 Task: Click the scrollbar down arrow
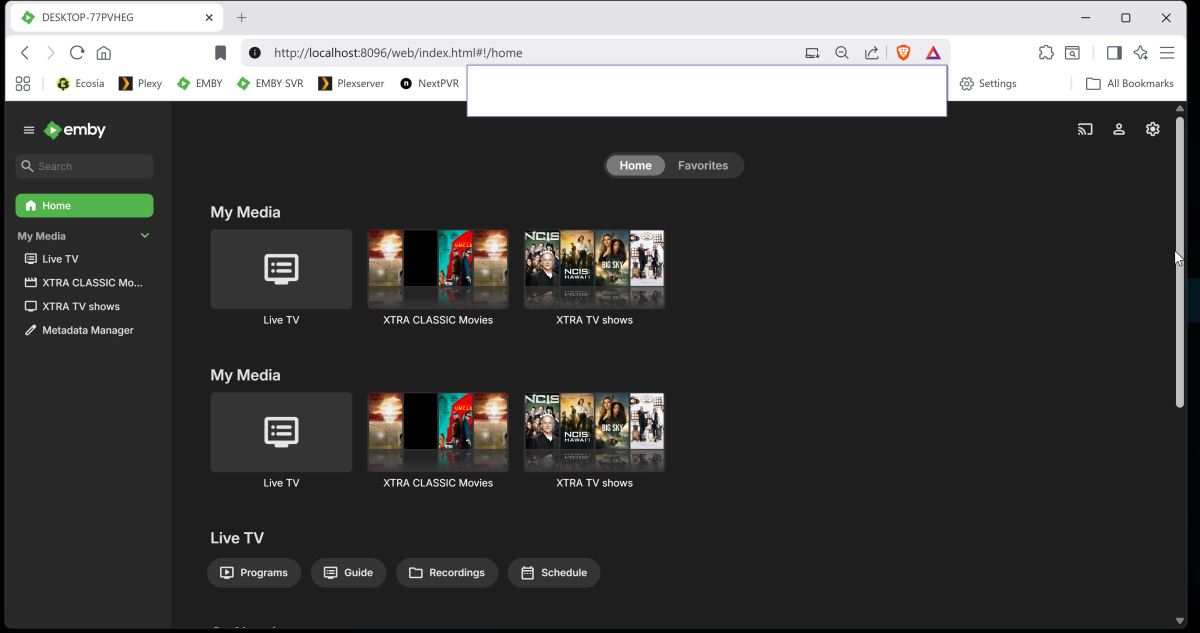tap(1180, 621)
